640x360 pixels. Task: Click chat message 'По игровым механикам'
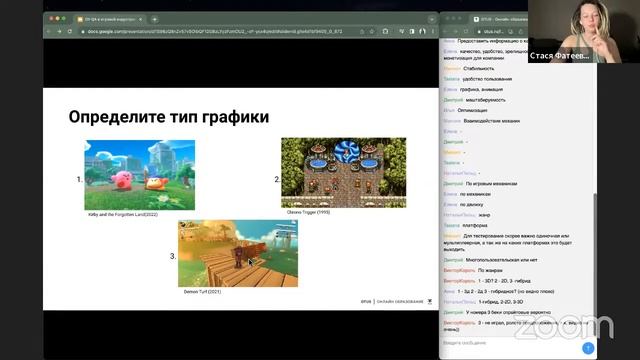491,184
